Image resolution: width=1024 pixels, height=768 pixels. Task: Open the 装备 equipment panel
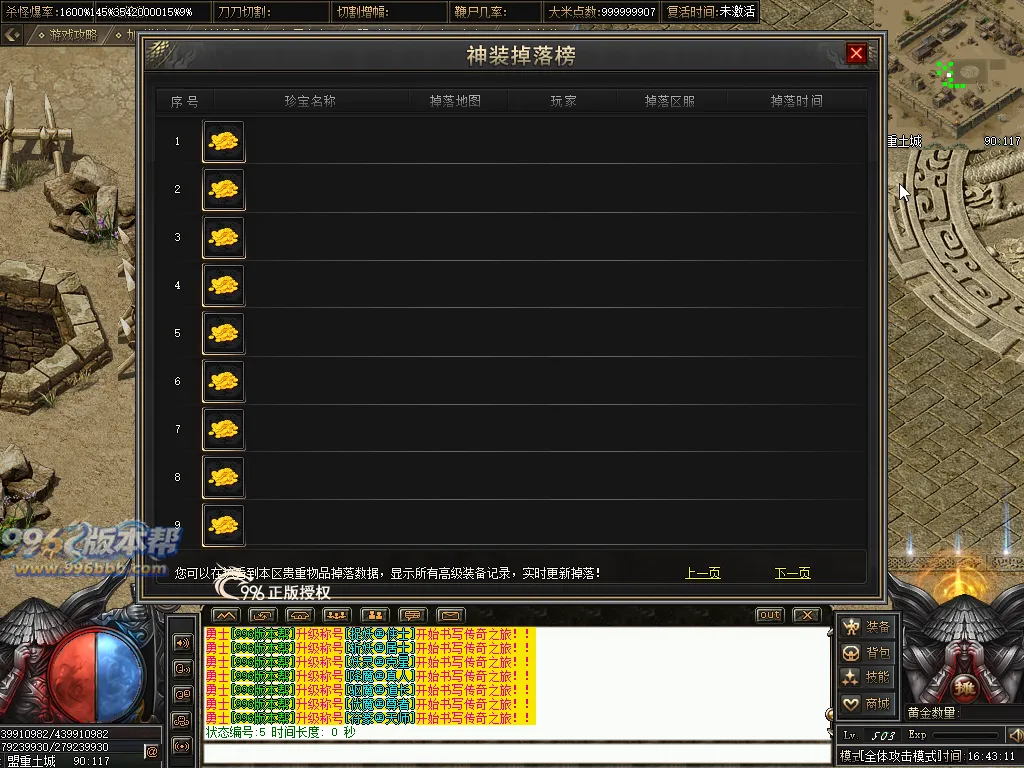[866, 627]
